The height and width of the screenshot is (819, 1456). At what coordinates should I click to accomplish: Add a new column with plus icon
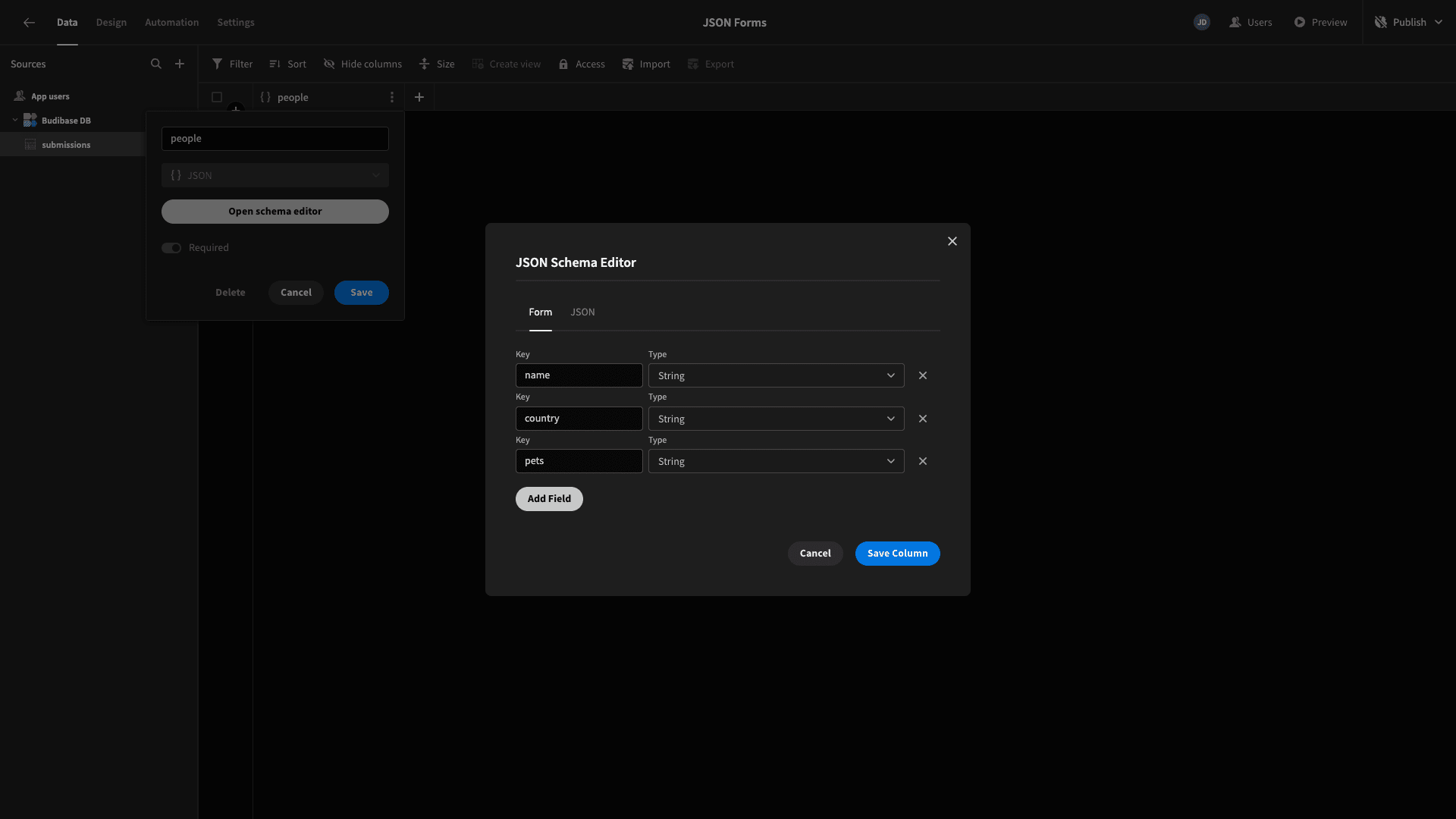pyautogui.click(x=419, y=97)
